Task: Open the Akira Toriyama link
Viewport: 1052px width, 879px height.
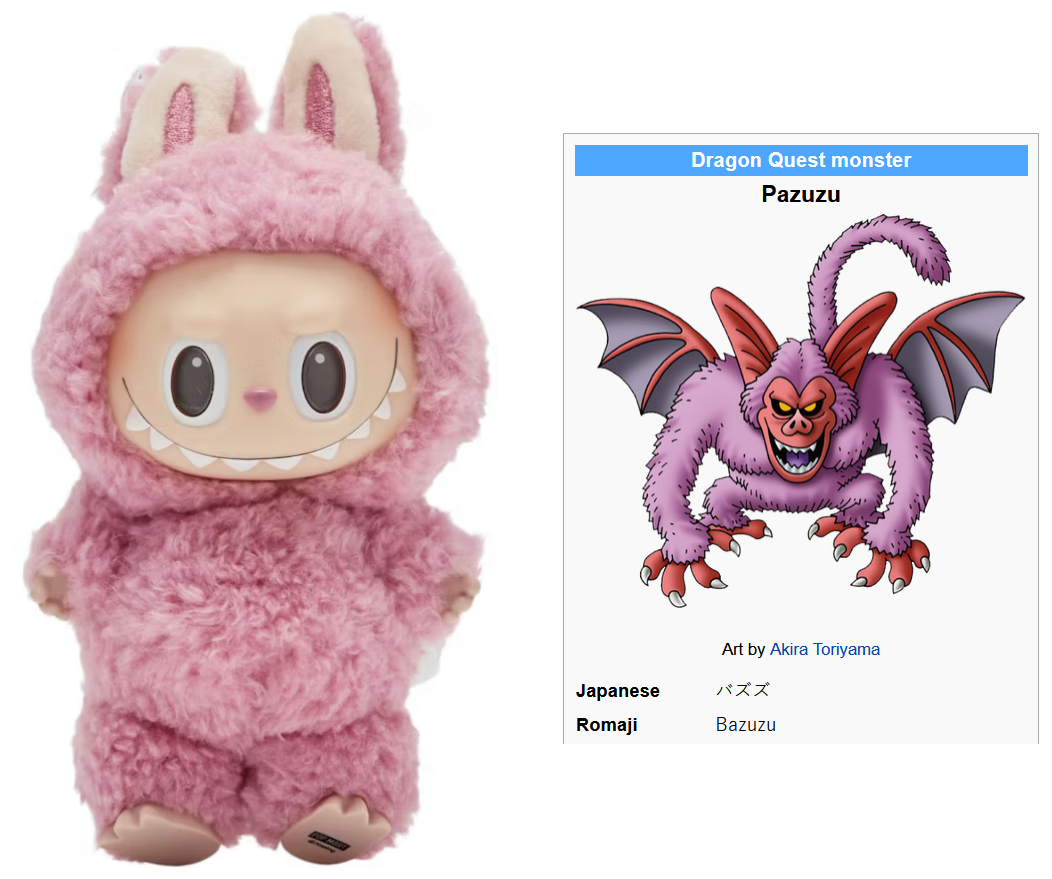Action: [x=825, y=649]
